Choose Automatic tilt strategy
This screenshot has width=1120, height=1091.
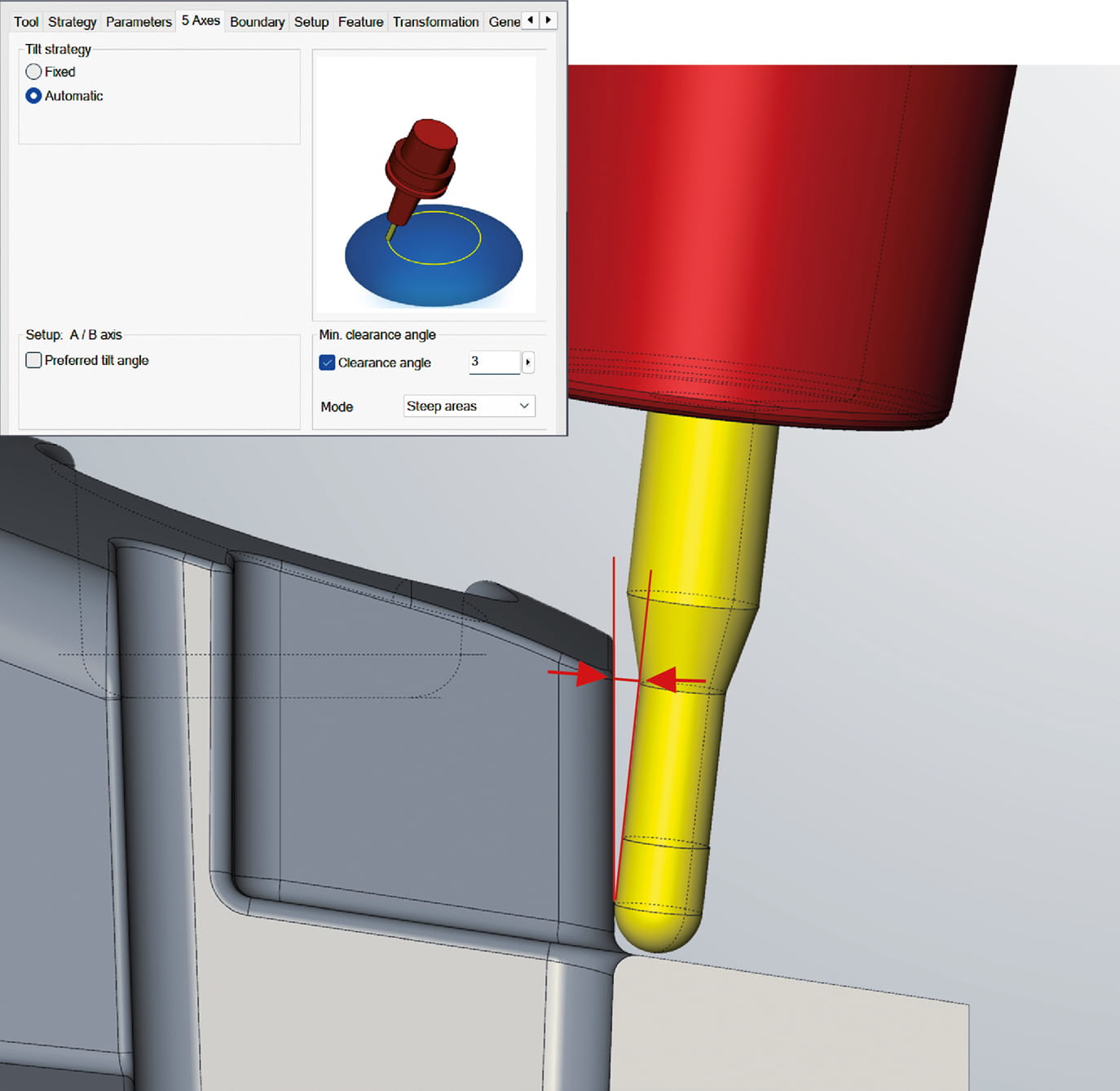(33, 96)
